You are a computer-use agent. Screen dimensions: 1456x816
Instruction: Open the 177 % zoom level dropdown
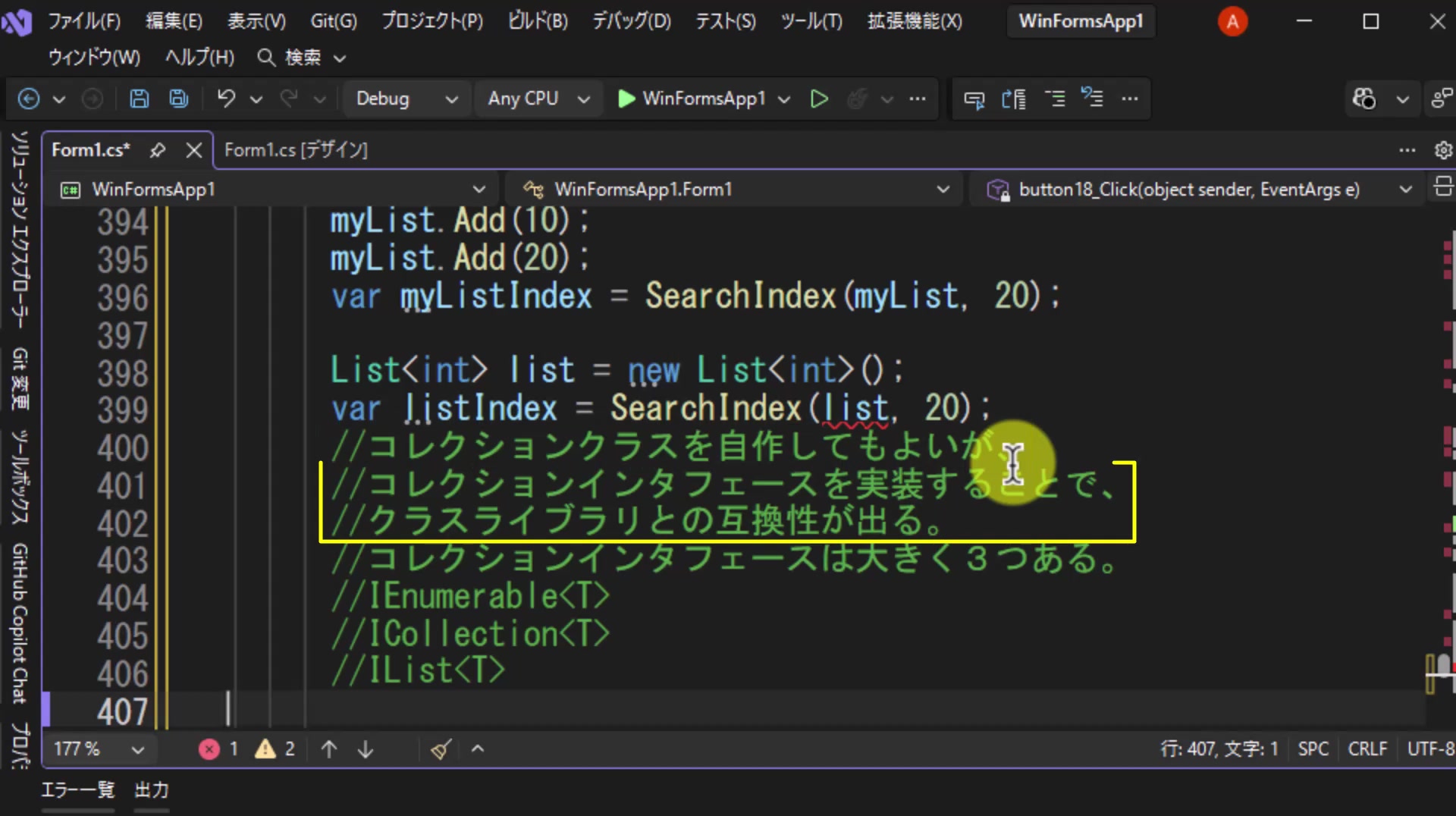click(99, 749)
